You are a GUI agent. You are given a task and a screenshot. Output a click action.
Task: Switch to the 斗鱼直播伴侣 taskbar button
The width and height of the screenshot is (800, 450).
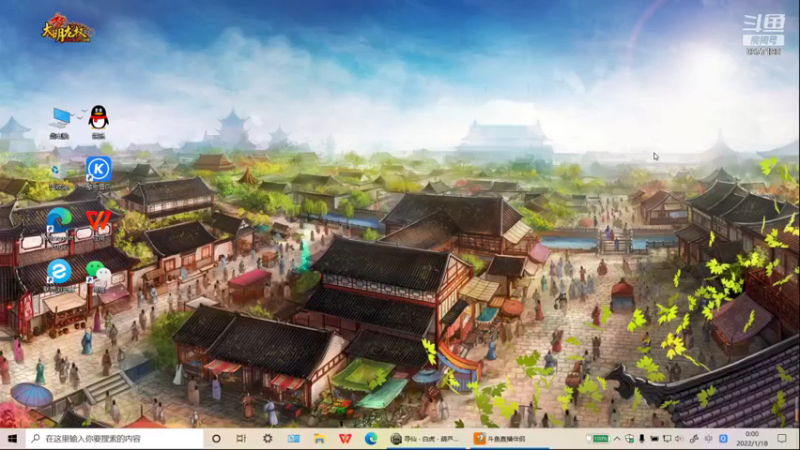509,438
